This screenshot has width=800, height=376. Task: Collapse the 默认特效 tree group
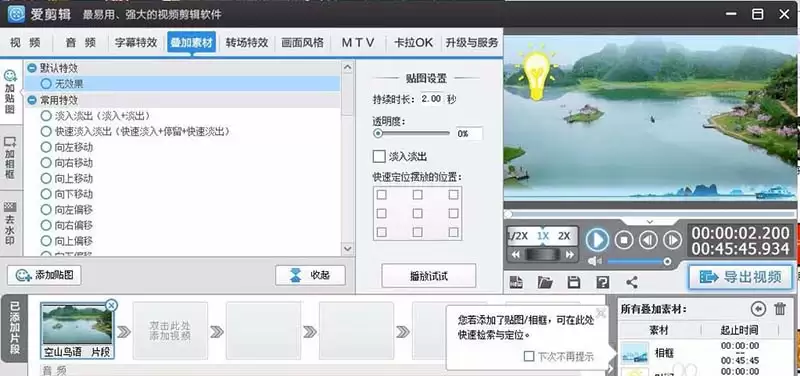point(32,68)
